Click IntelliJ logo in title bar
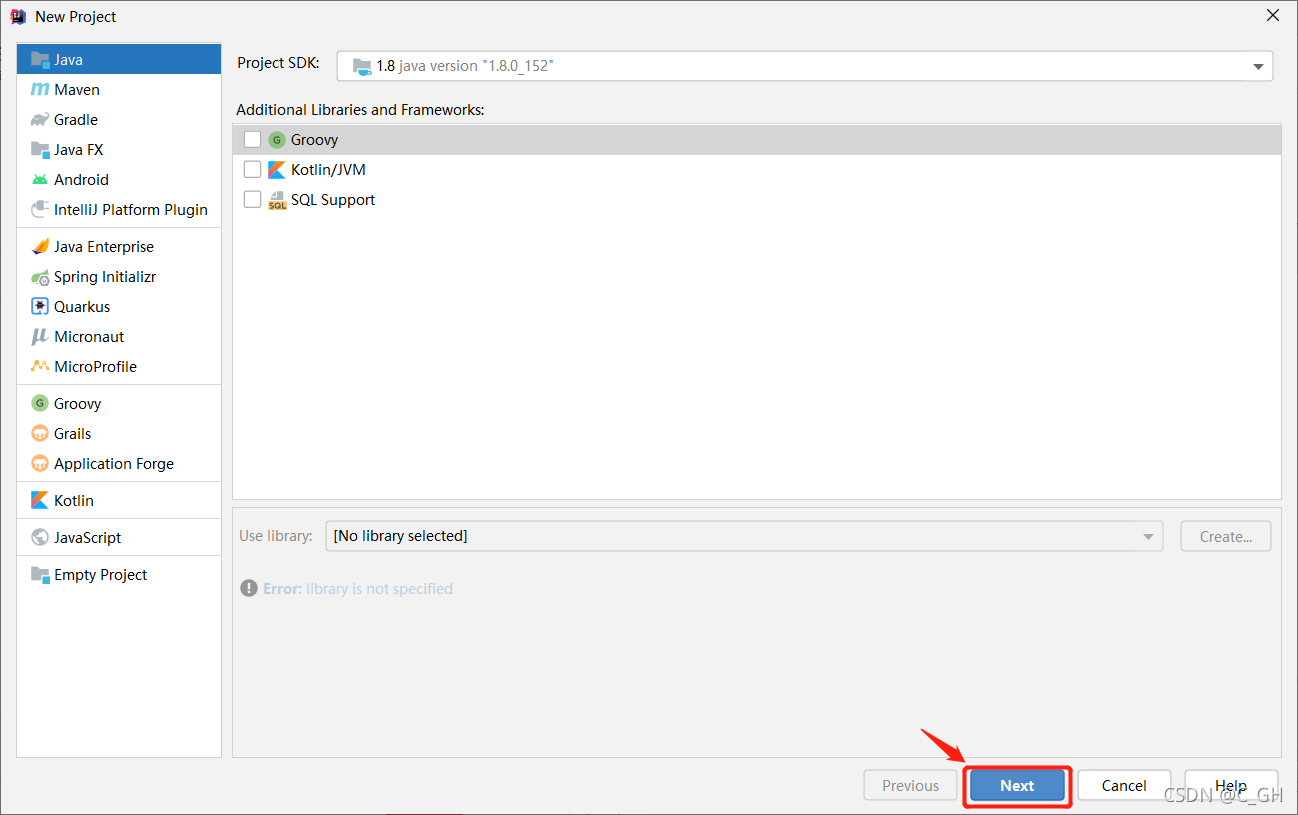The width and height of the screenshot is (1298, 815). pyautogui.click(x=18, y=16)
